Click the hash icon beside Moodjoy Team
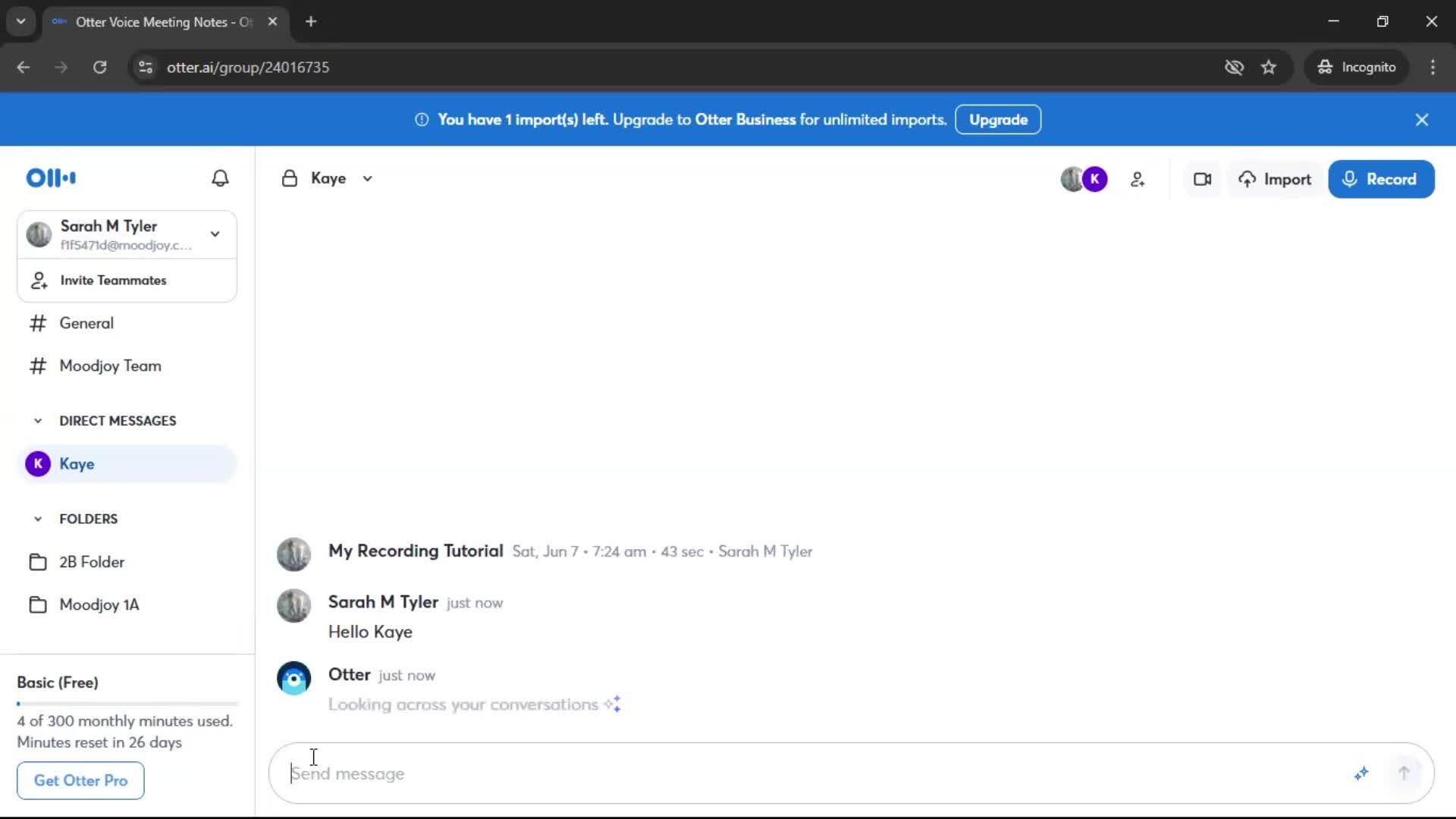1456x819 pixels. coord(38,366)
